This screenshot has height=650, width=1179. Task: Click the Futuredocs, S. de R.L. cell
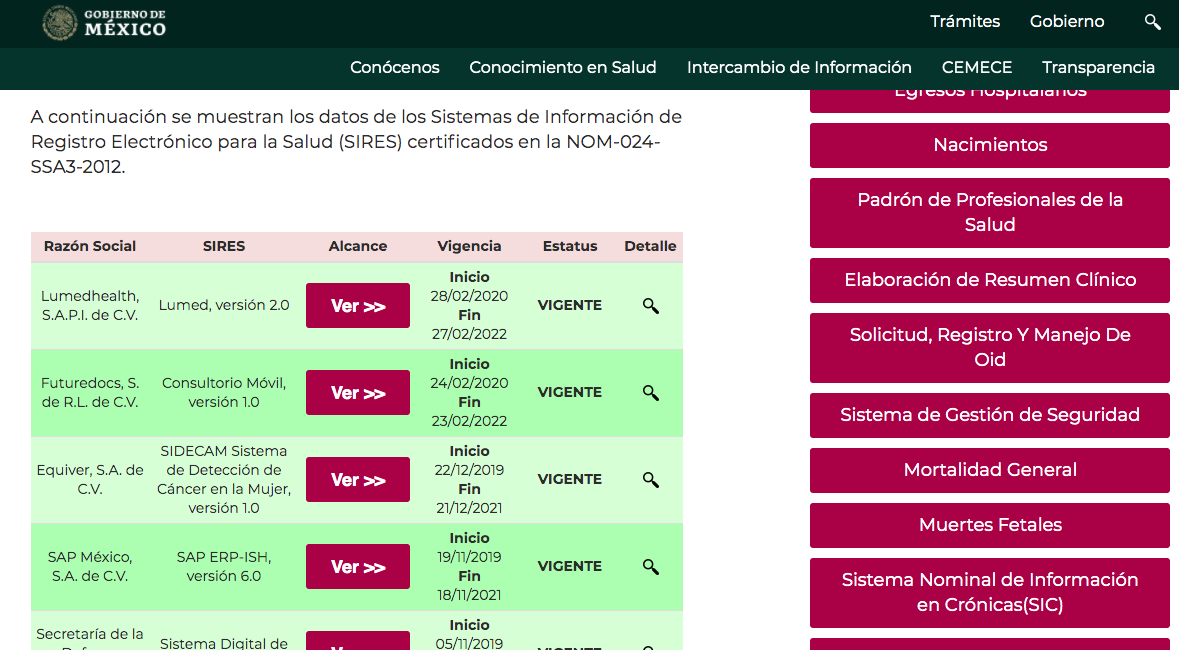pos(89,393)
